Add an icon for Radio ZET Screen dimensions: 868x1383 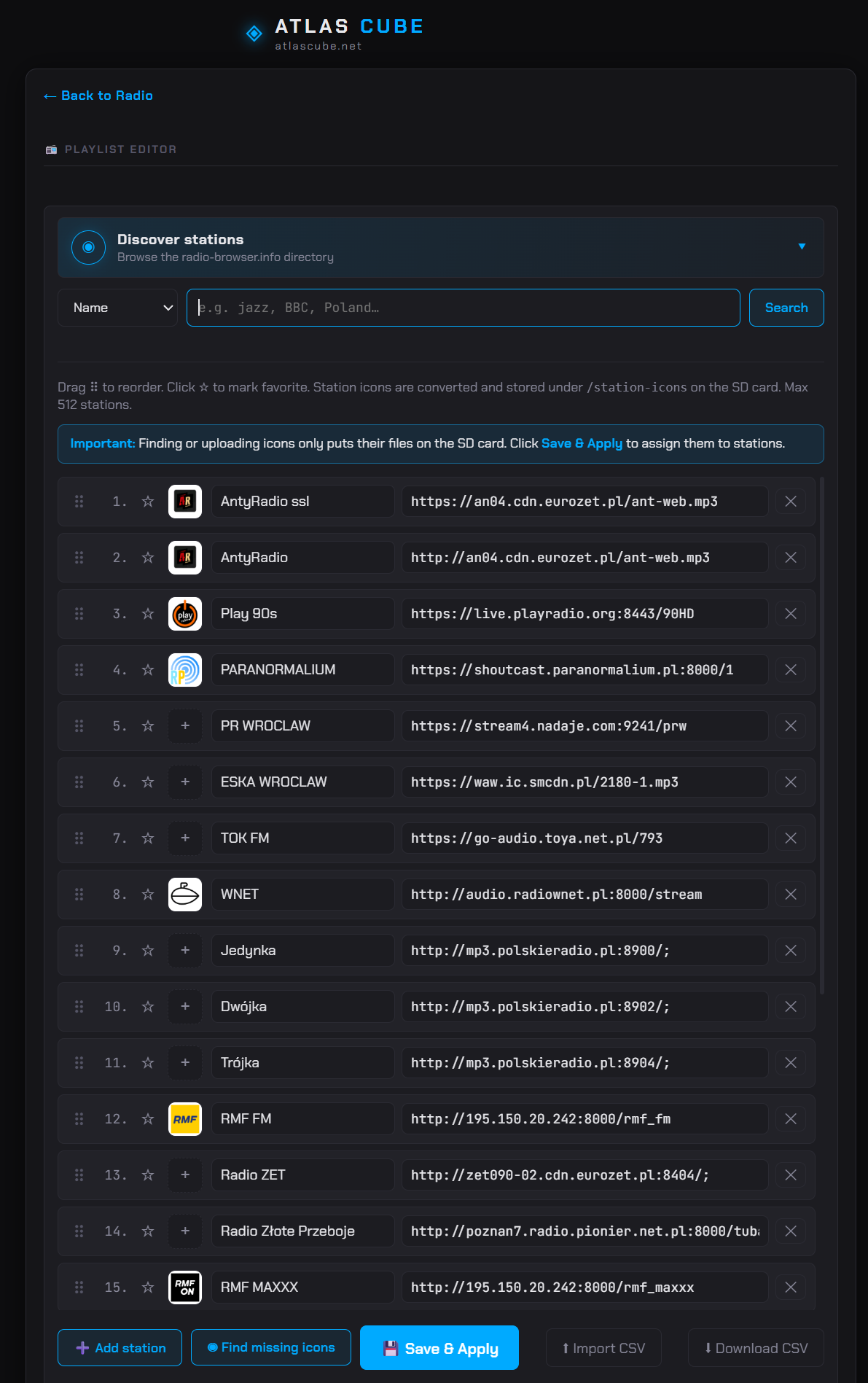pyautogui.click(x=185, y=1175)
